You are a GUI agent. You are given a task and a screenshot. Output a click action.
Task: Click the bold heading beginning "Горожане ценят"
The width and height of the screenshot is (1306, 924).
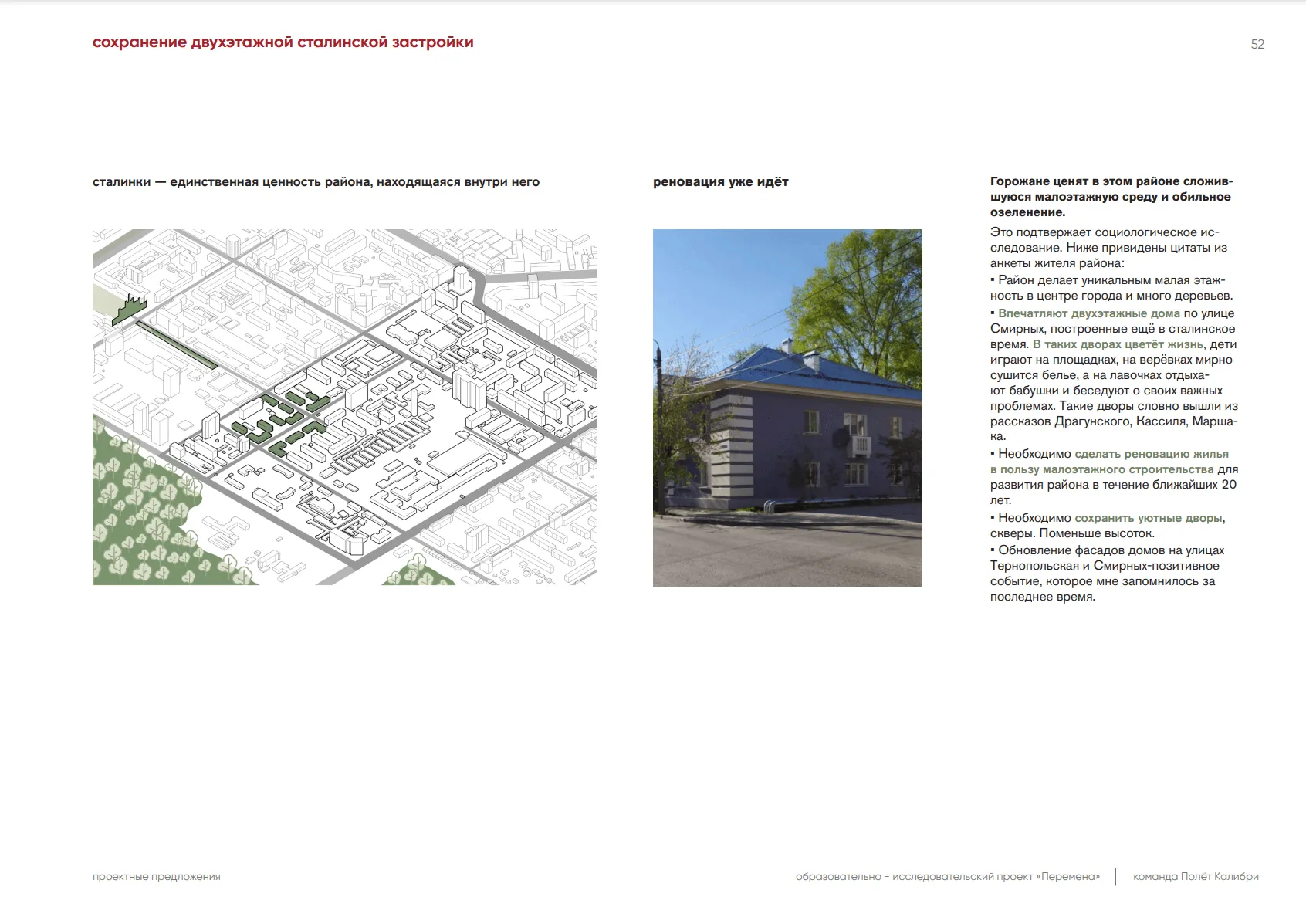[1111, 197]
